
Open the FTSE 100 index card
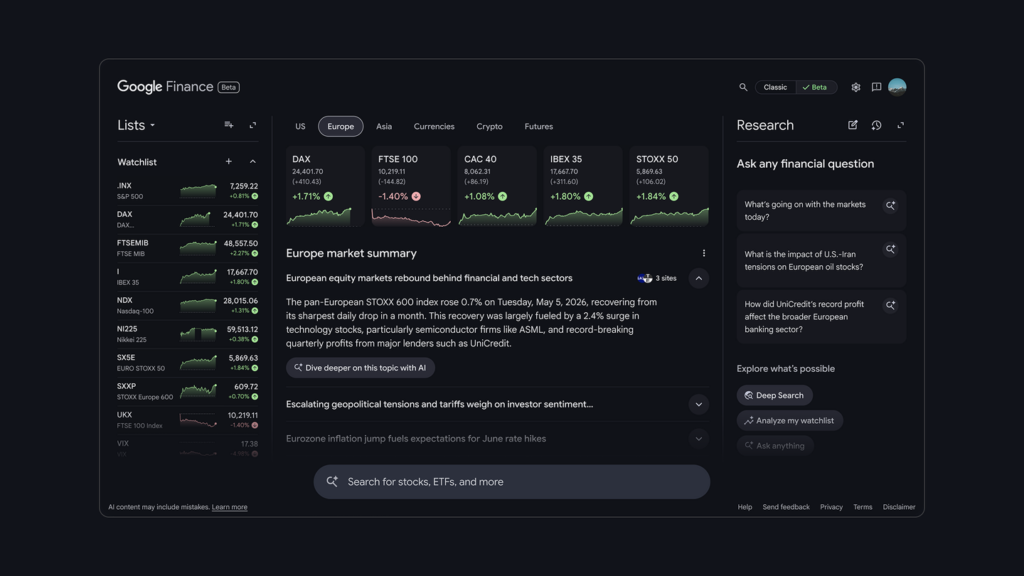[x=411, y=186]
